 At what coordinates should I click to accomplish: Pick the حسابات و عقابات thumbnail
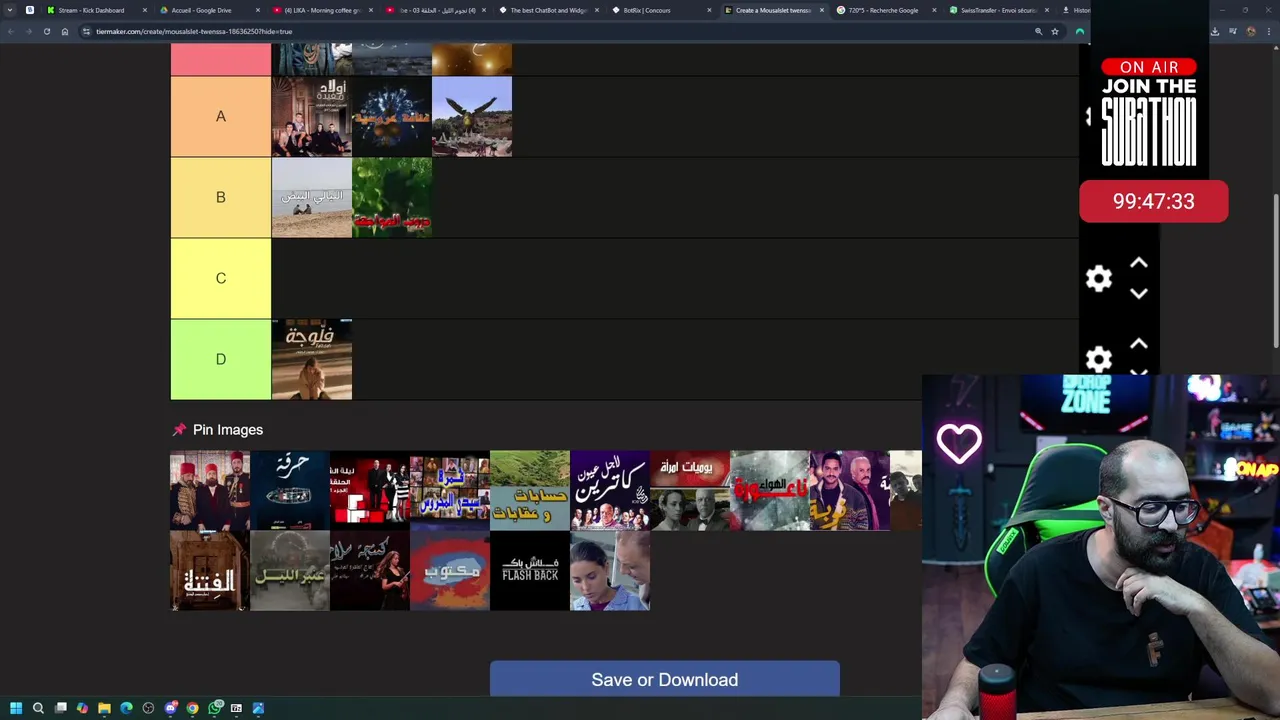[x=530, y=490]
